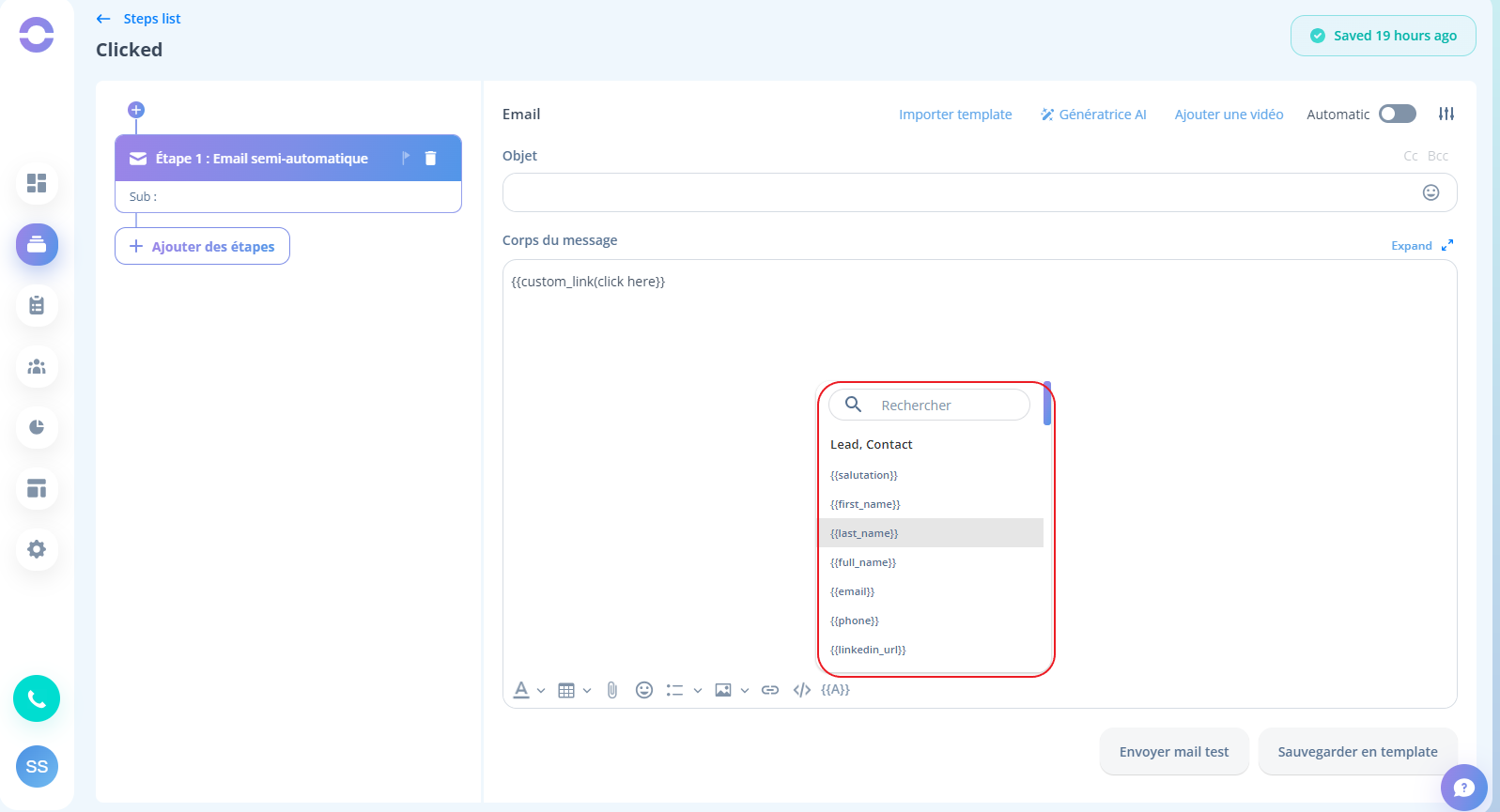Click the Lead, Contact group heading
The image size is (1500, 812).
pyautogui.click(x=872, y=445)
